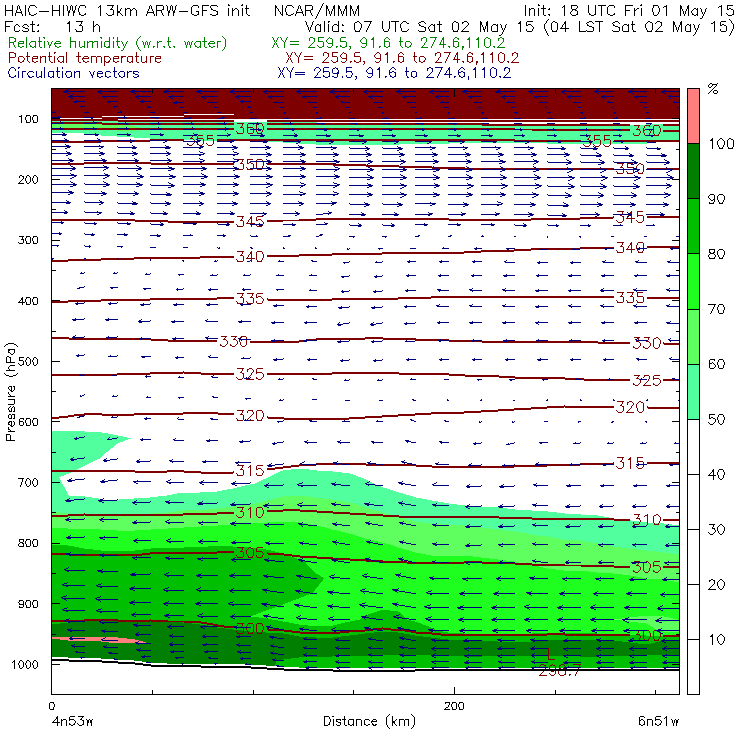Click the colorbar '50' tick label
The width and height of the screenshot is (740, 740).
(x=716, y=420)
